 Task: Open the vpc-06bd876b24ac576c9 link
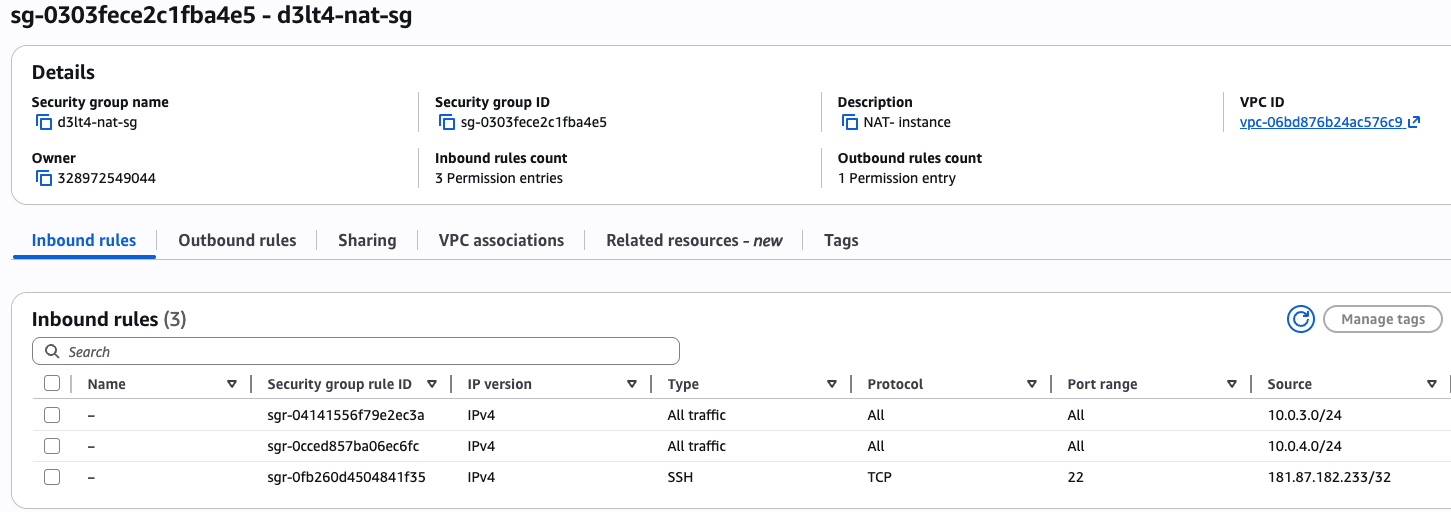pyautogui.click(x=1320, y=123)
